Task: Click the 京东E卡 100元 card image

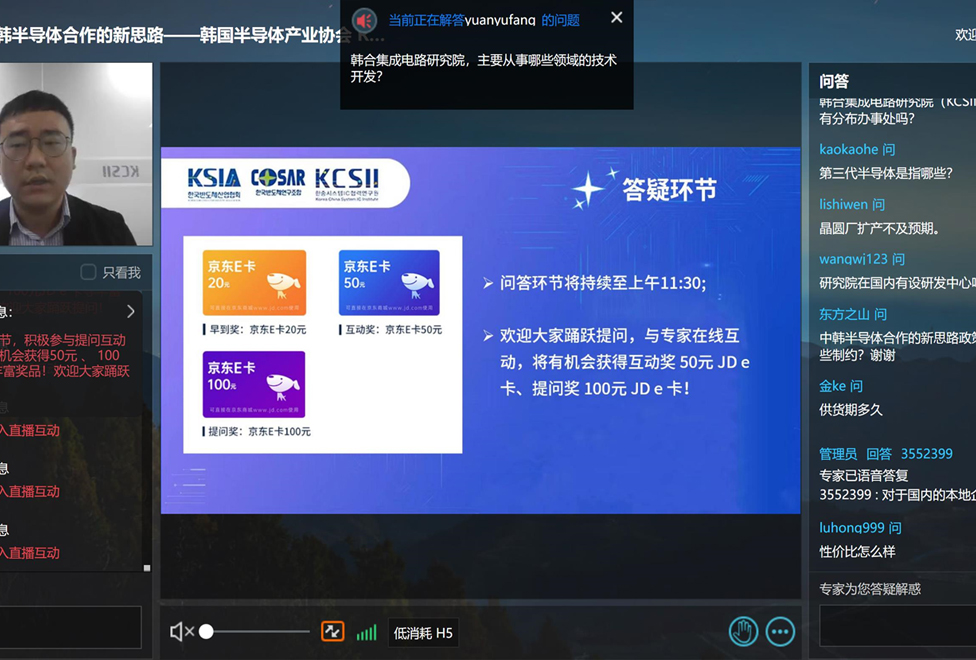Action: tap(254, 384)
